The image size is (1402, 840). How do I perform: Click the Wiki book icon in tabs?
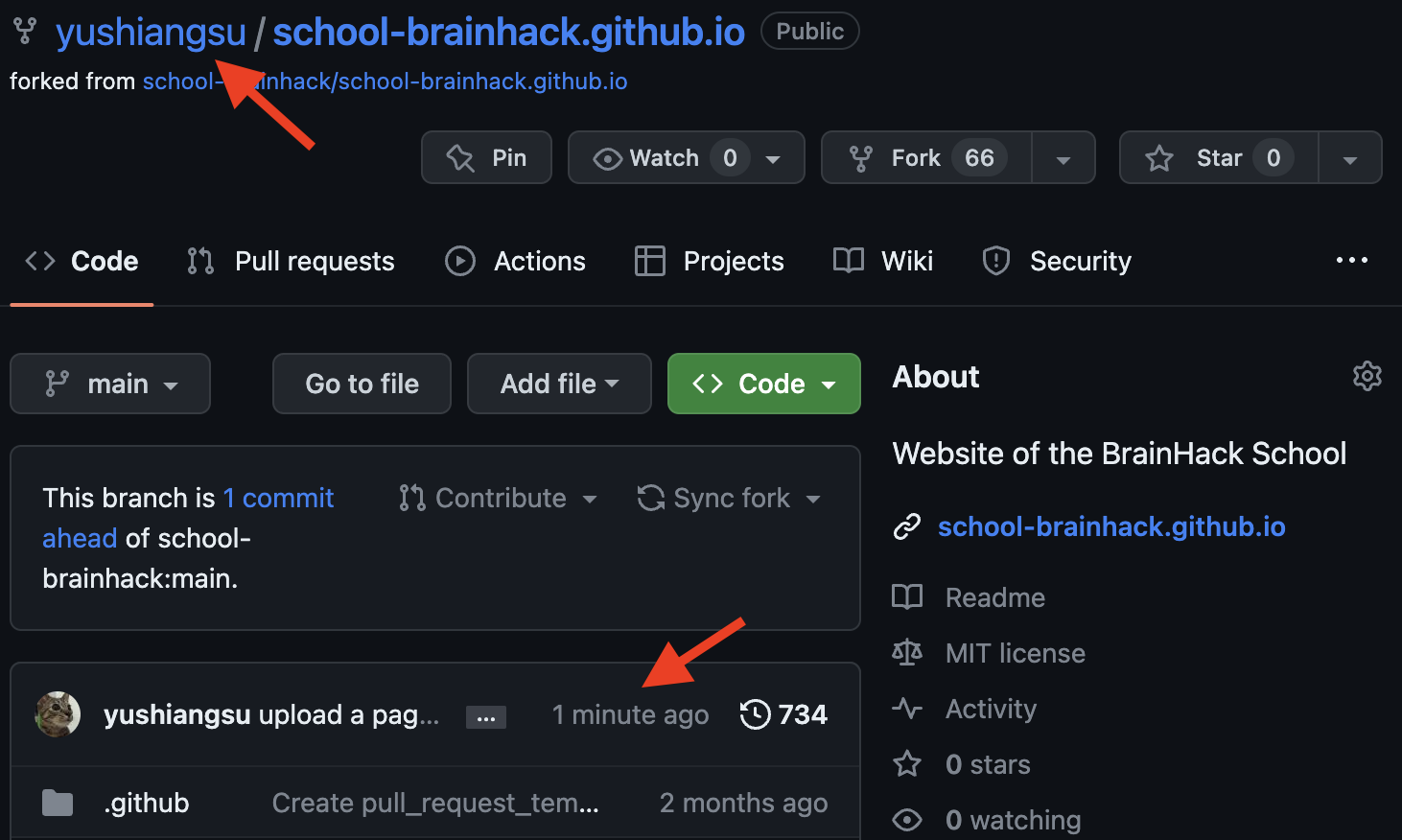849,261
